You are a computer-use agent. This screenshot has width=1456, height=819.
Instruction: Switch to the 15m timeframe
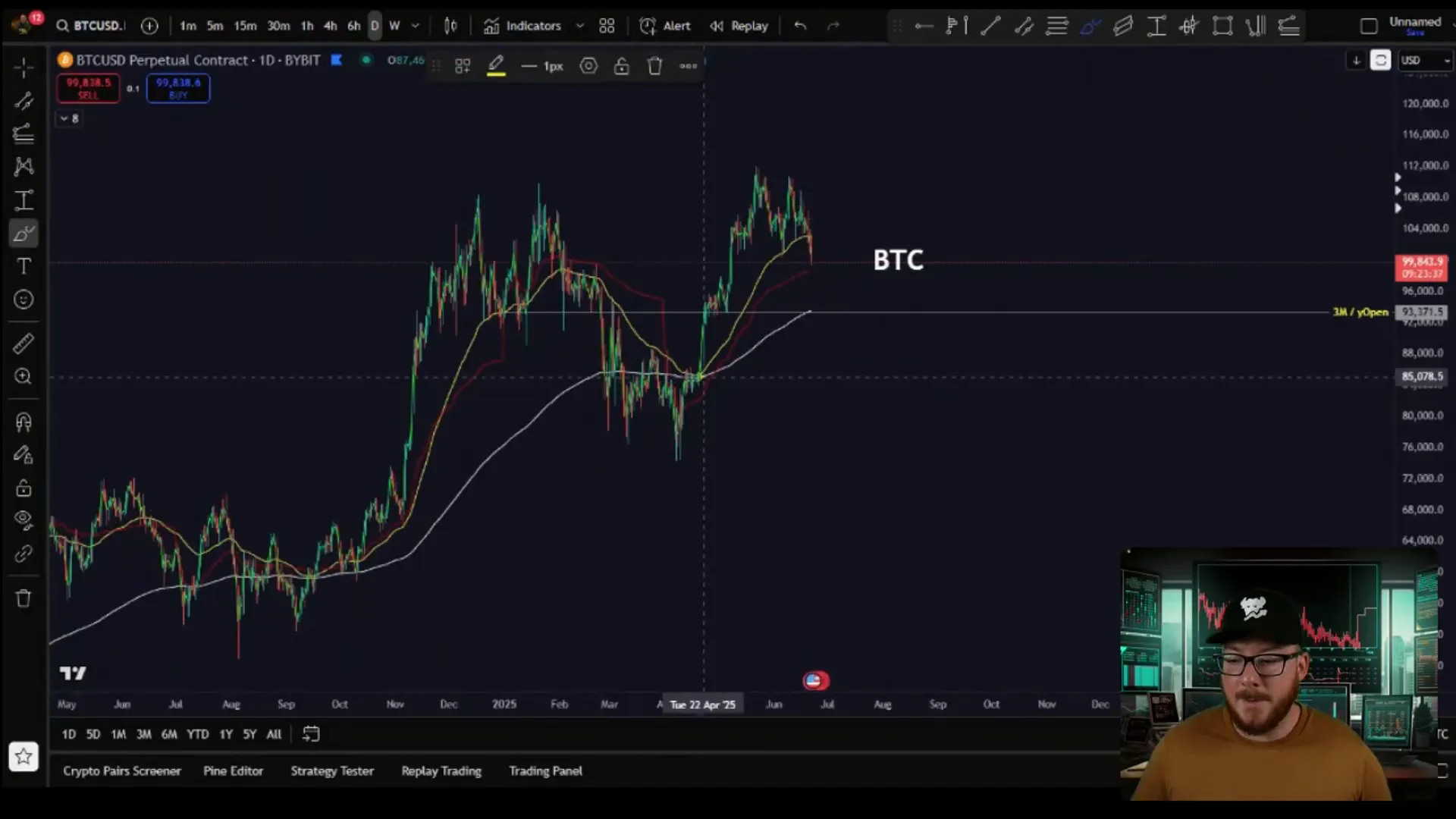click(x=245, y=26)
